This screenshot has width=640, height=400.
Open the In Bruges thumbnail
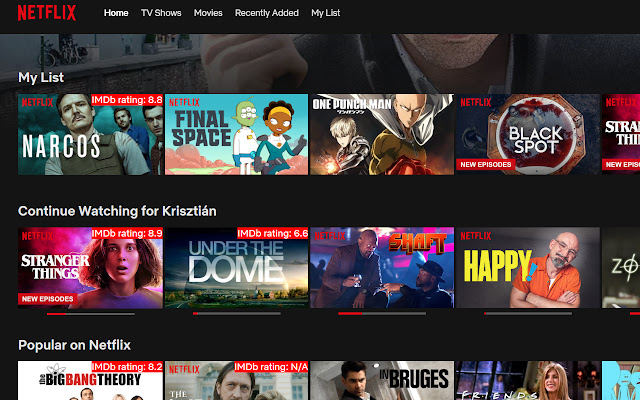click(x=382, y=380)
